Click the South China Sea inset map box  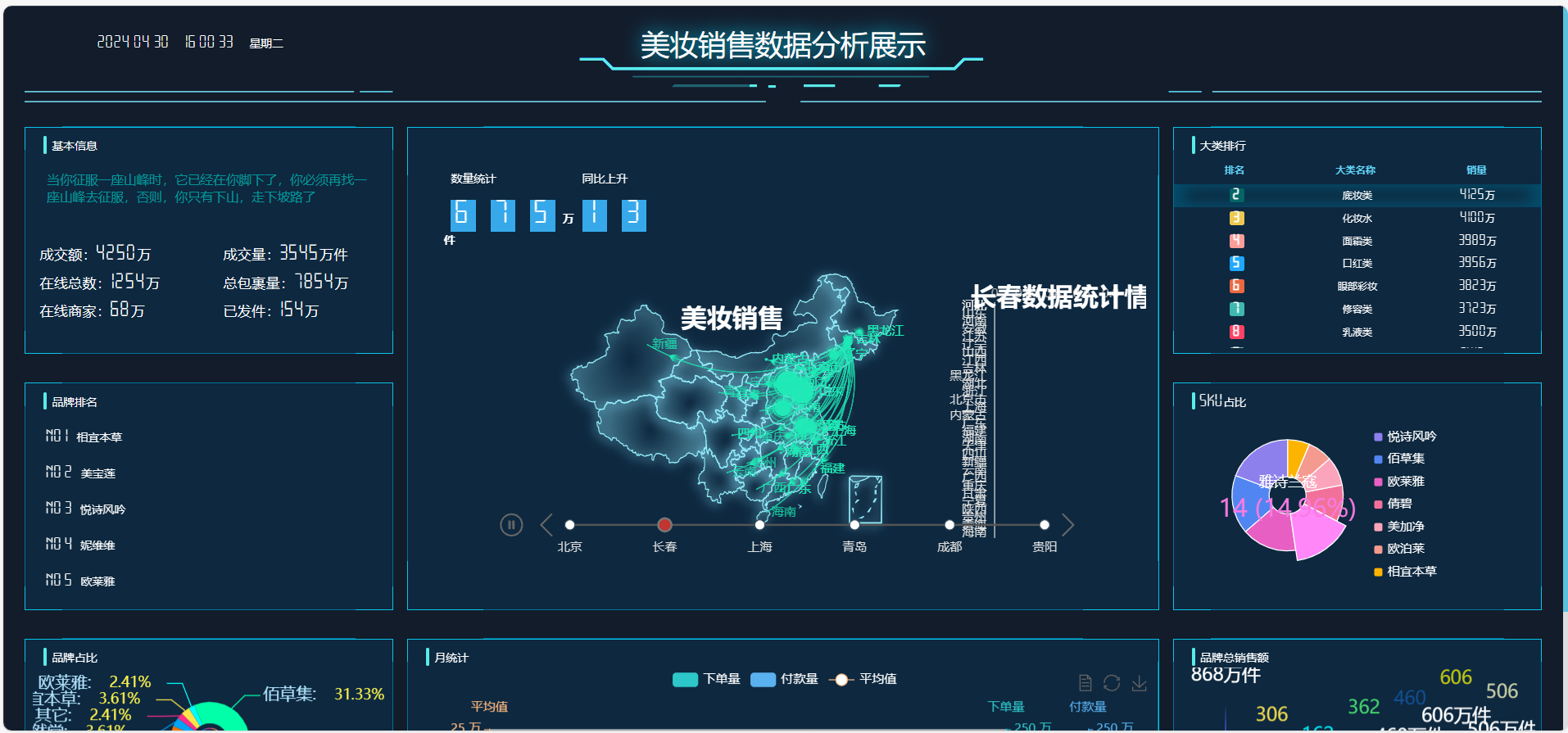(x=865, y=499)
